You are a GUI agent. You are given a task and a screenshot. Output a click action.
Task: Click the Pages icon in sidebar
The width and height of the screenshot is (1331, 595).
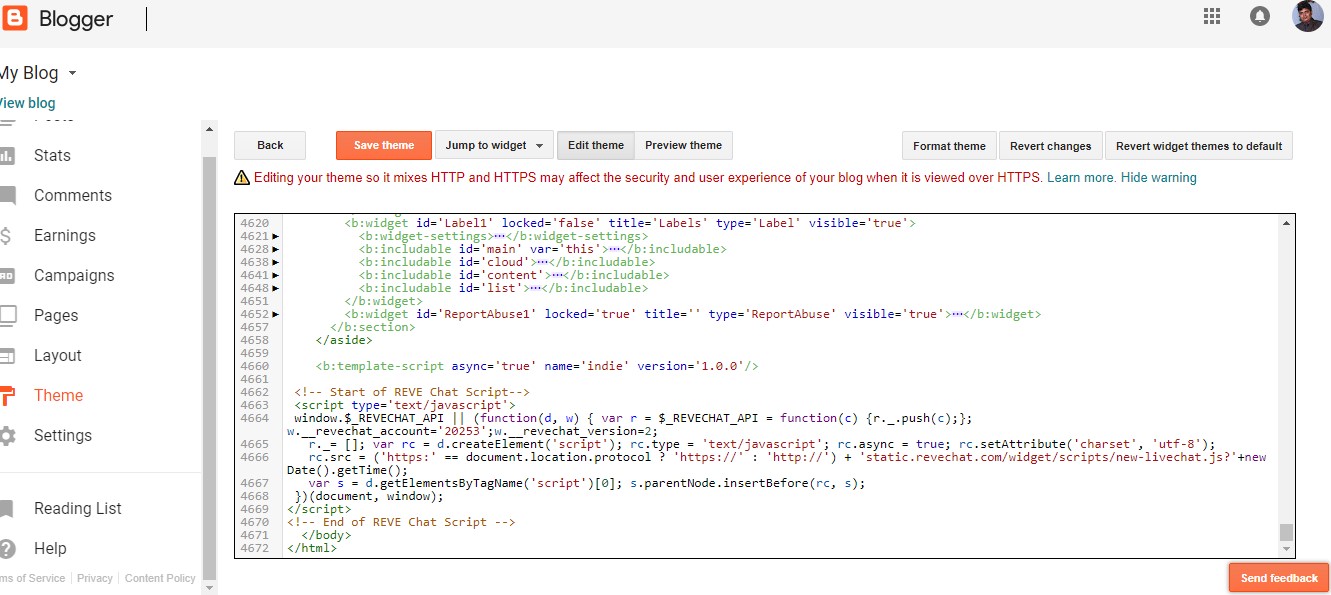tap(8, 316)
